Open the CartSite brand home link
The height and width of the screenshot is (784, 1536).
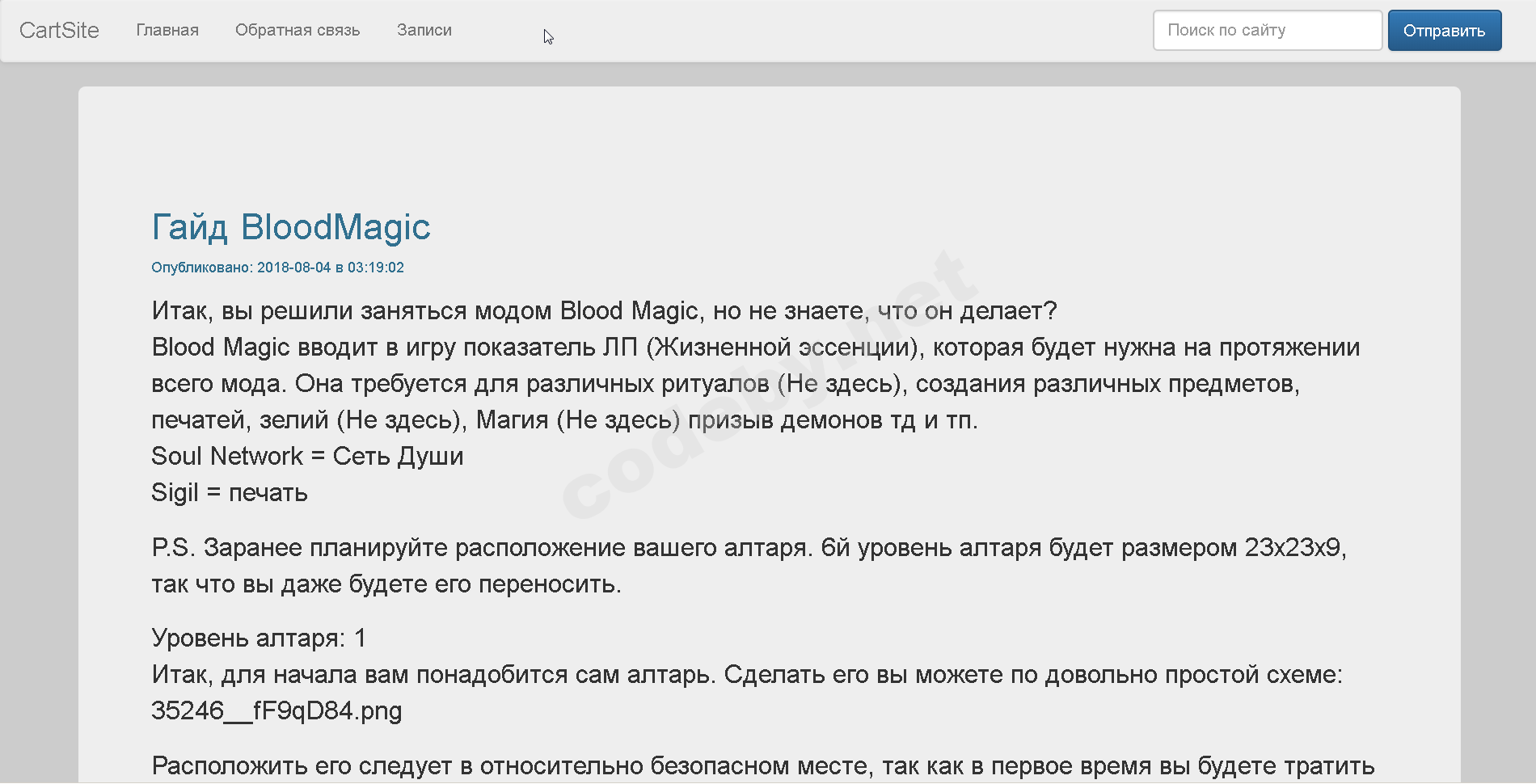click(x=59, y=30)
